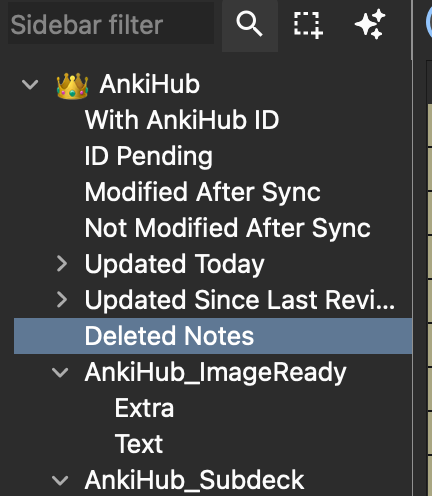432x496 pixels.
Task: Collapse the AnkiHub_ImageReady node
Action: click(x=60, y=373)
